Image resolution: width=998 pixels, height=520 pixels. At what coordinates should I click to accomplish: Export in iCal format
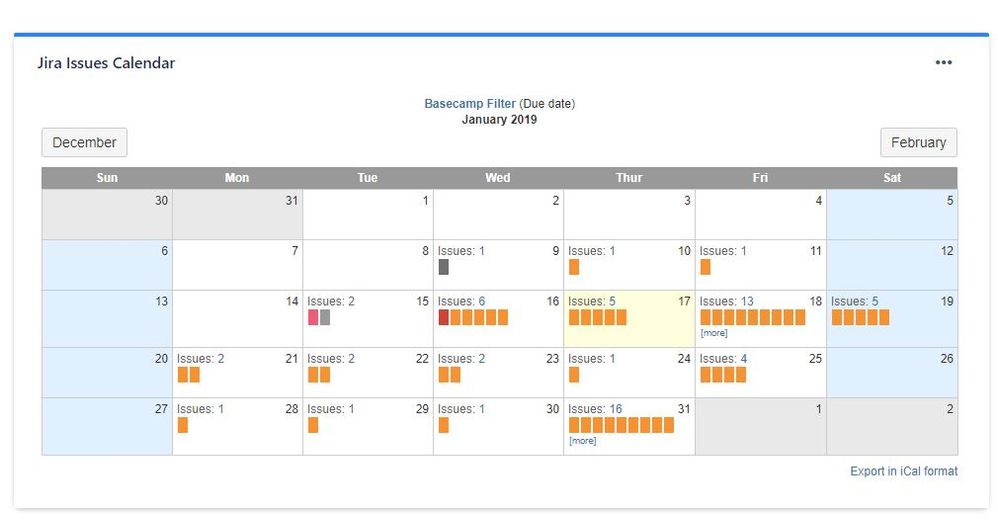[x=904, y=471]
